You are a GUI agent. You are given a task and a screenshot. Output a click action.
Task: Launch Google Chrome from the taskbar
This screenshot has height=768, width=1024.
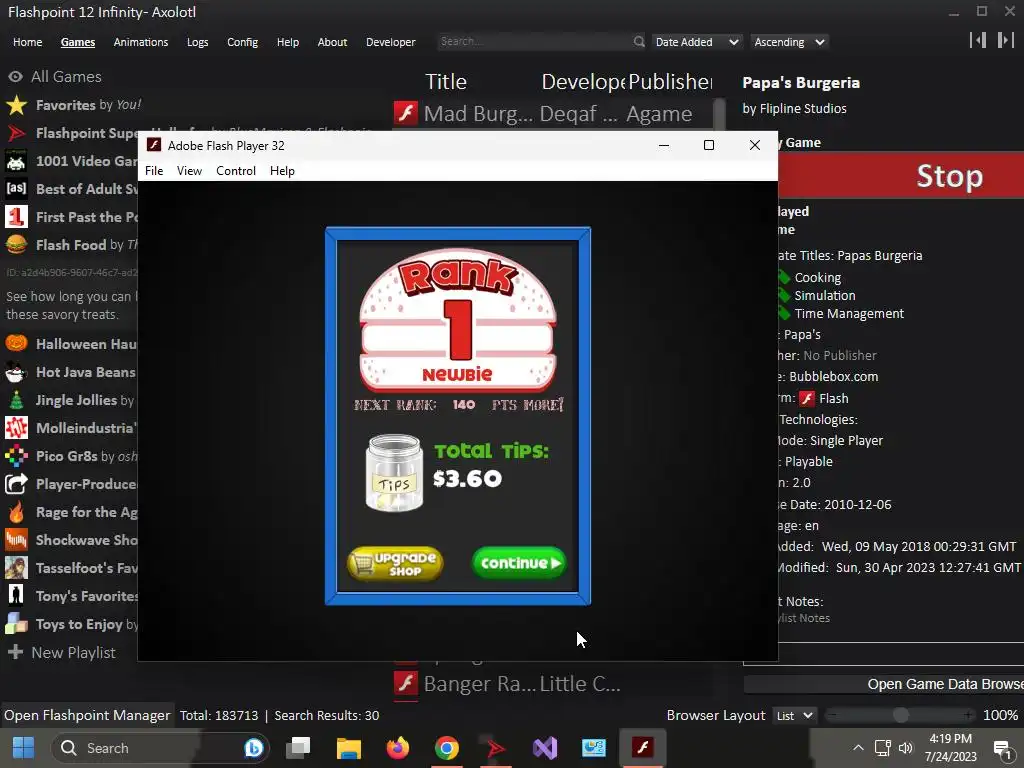(447, 748)
